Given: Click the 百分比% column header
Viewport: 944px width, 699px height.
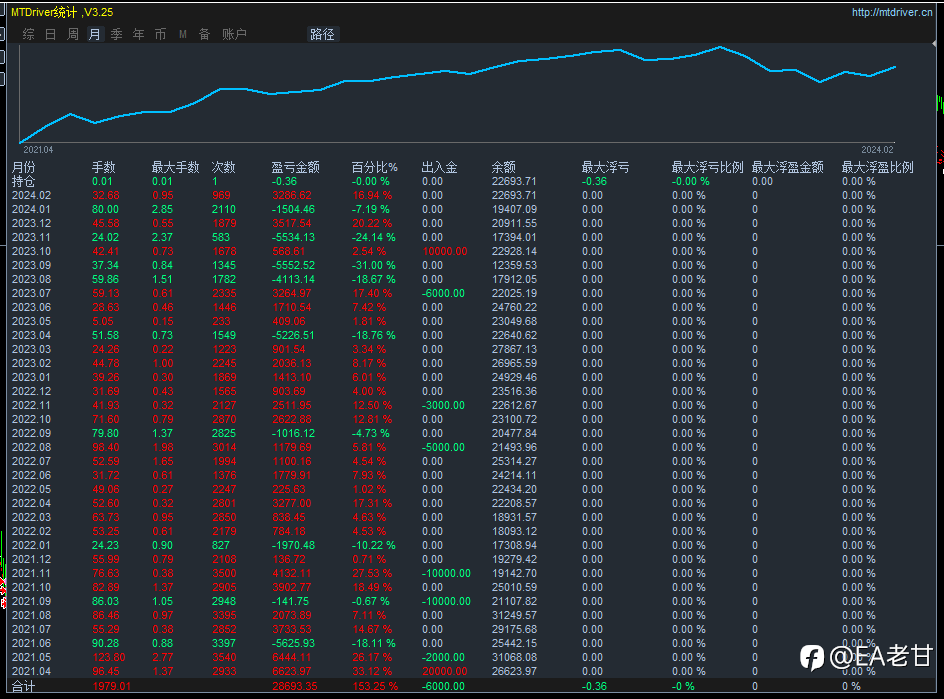Looking at the screenshot, I should pyautogui.click(x=374, y=167).
